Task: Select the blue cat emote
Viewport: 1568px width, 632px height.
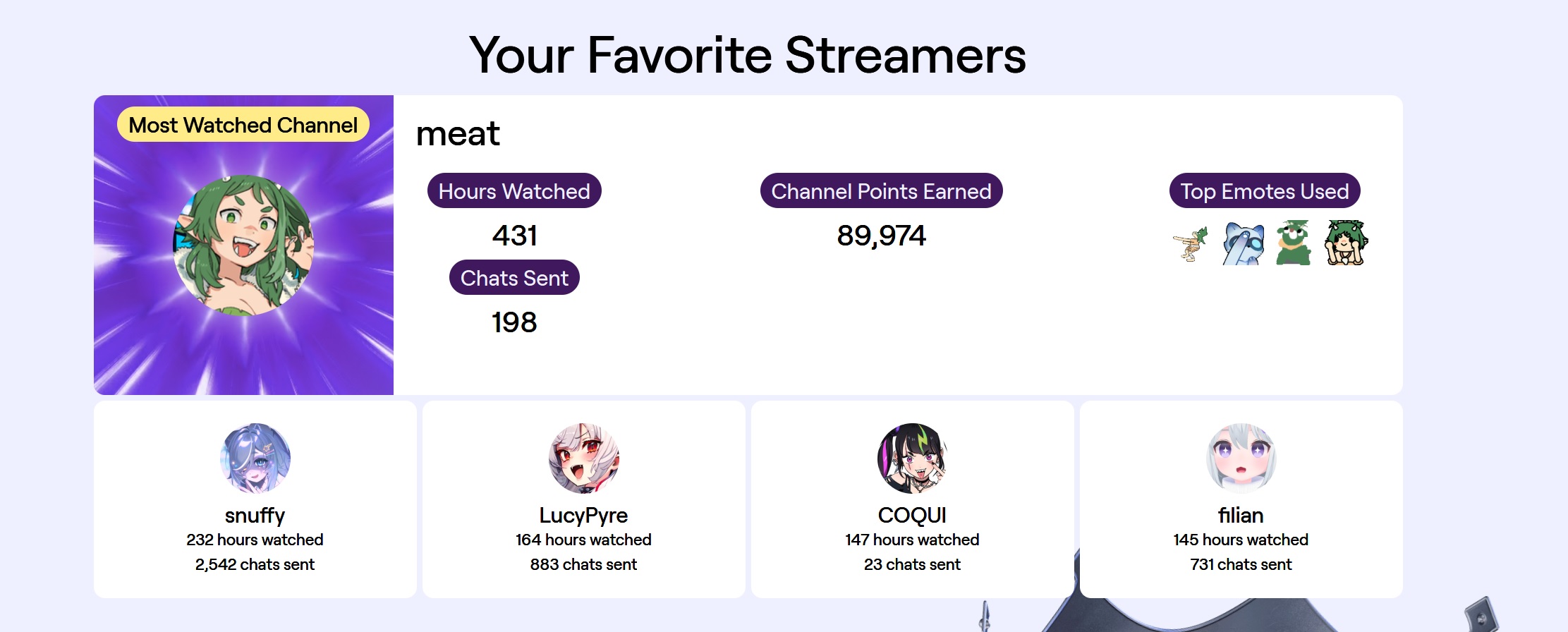Action: point(1243,243)
